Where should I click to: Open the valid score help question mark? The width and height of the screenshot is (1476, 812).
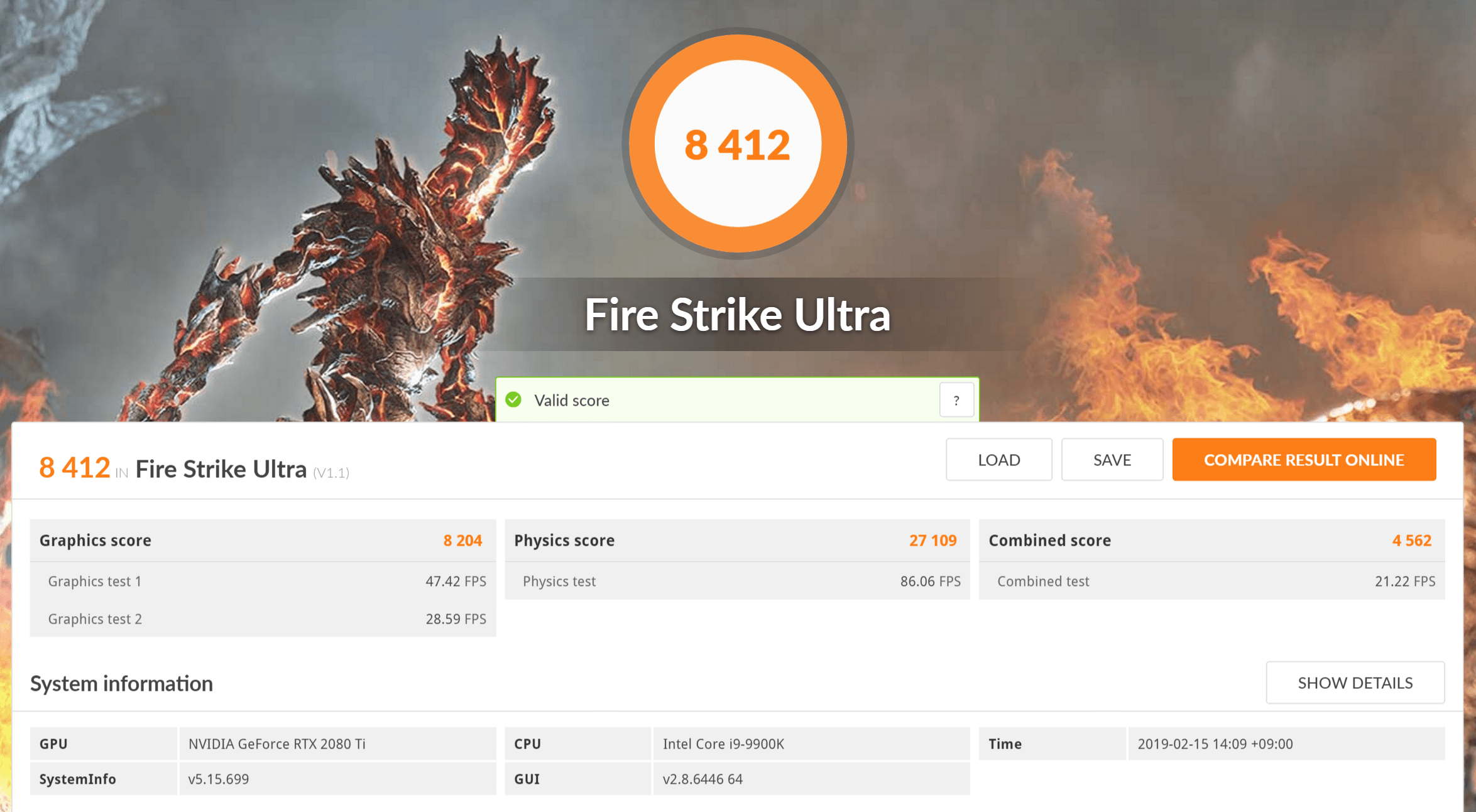pos(956,400)
